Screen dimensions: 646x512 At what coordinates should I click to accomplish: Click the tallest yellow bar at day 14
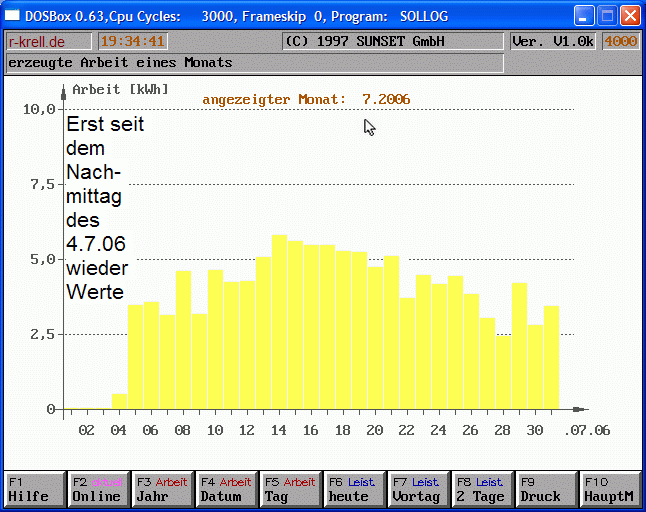point(280,322)
